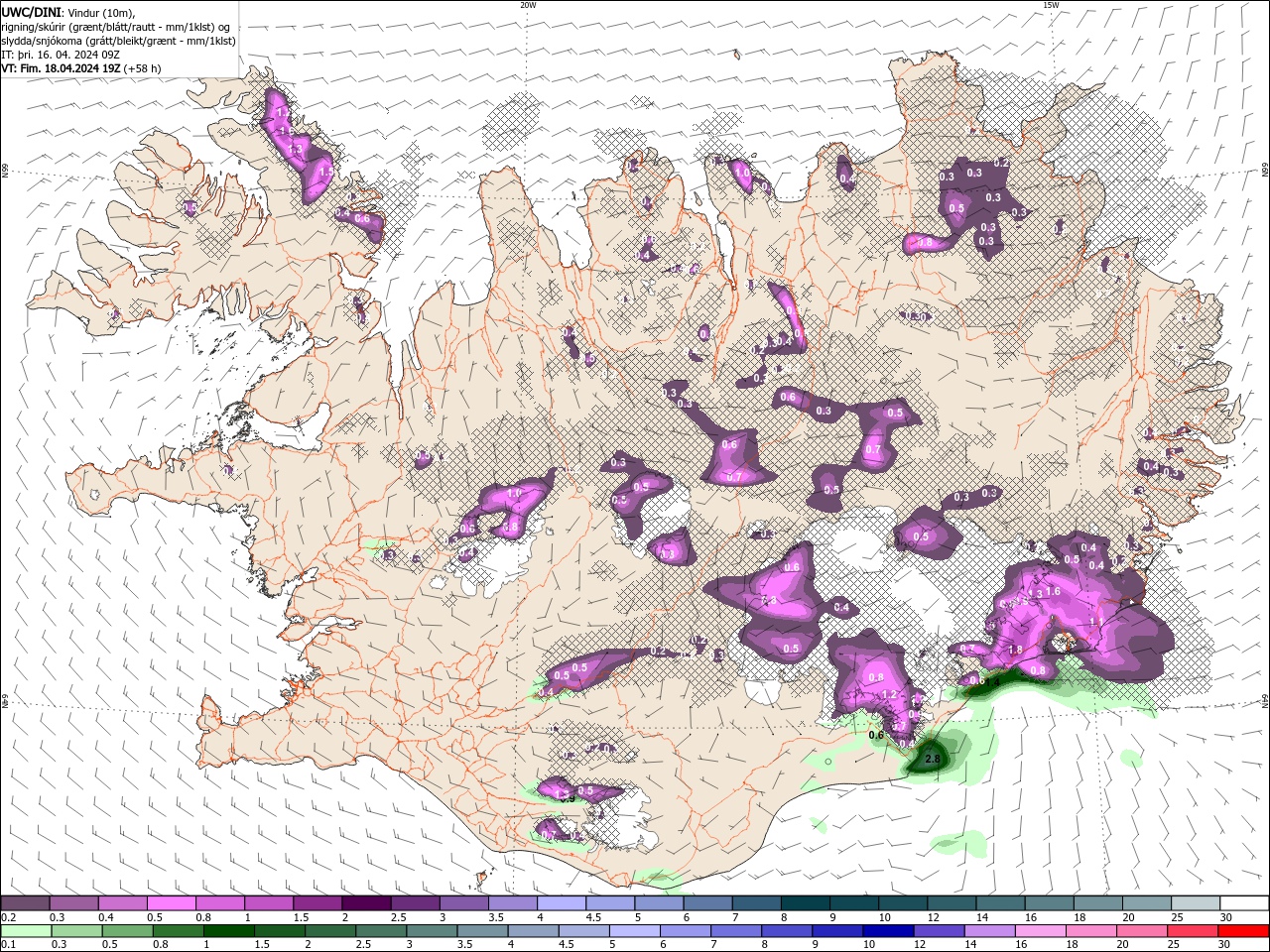The width and height of the screenshot is (1270, 952).
Task: Select the 'rigning/skúrir' legend description line
Action: (x=115, y=26)
